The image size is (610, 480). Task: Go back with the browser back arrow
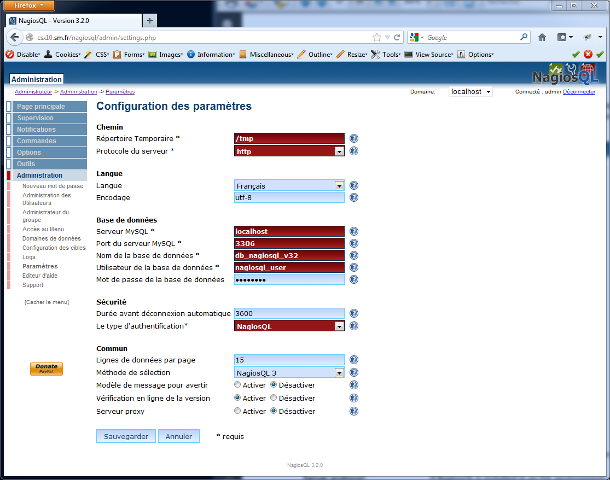(x=14, y=37)
